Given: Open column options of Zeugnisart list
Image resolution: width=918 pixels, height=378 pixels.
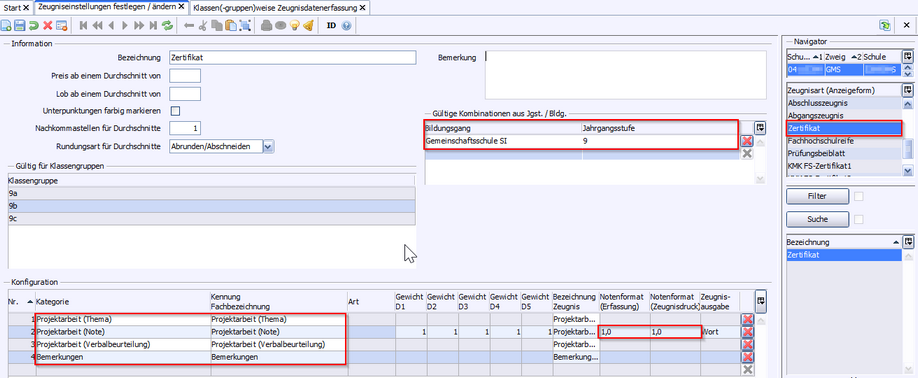Looking at the screenshot, I should coord(907,90).
